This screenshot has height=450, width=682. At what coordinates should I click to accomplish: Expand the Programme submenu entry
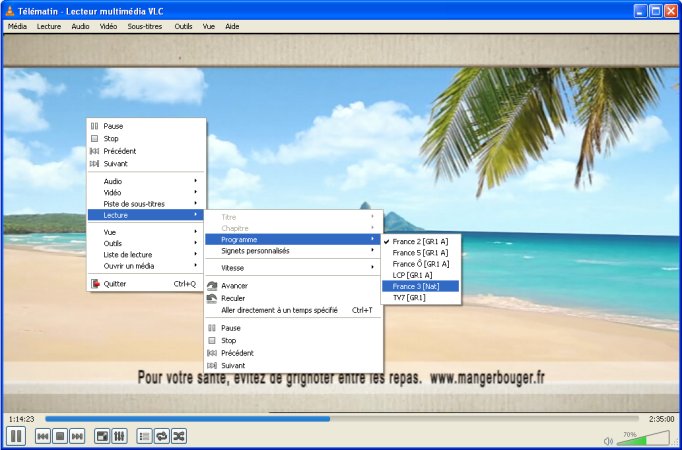tap(294, 240)
